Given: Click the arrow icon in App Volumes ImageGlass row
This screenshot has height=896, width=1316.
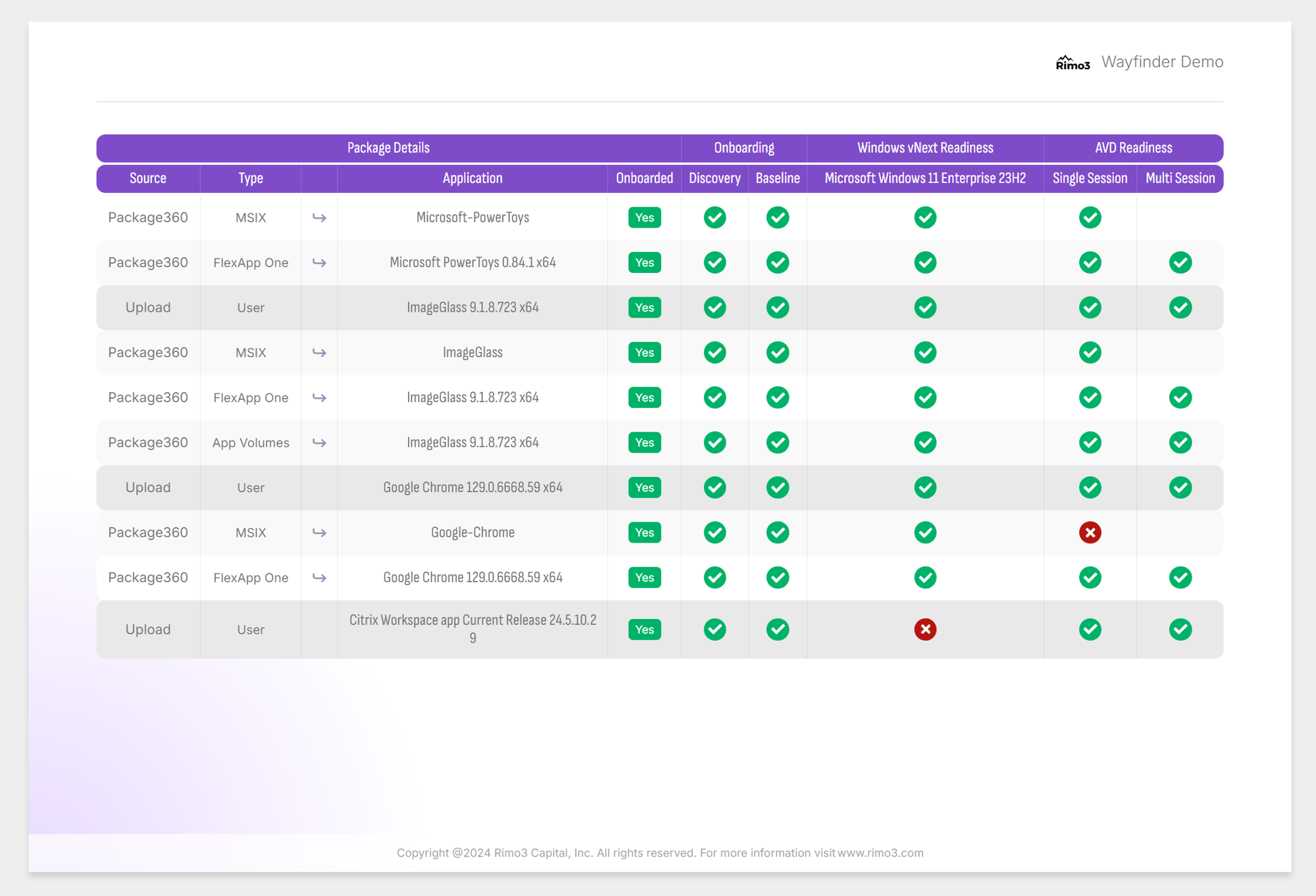Looking at the screenshot, I should 319,443.
